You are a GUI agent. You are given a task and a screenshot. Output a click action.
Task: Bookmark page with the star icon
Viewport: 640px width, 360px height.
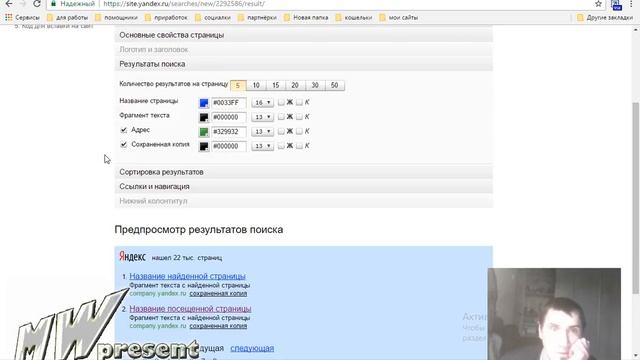598,4
